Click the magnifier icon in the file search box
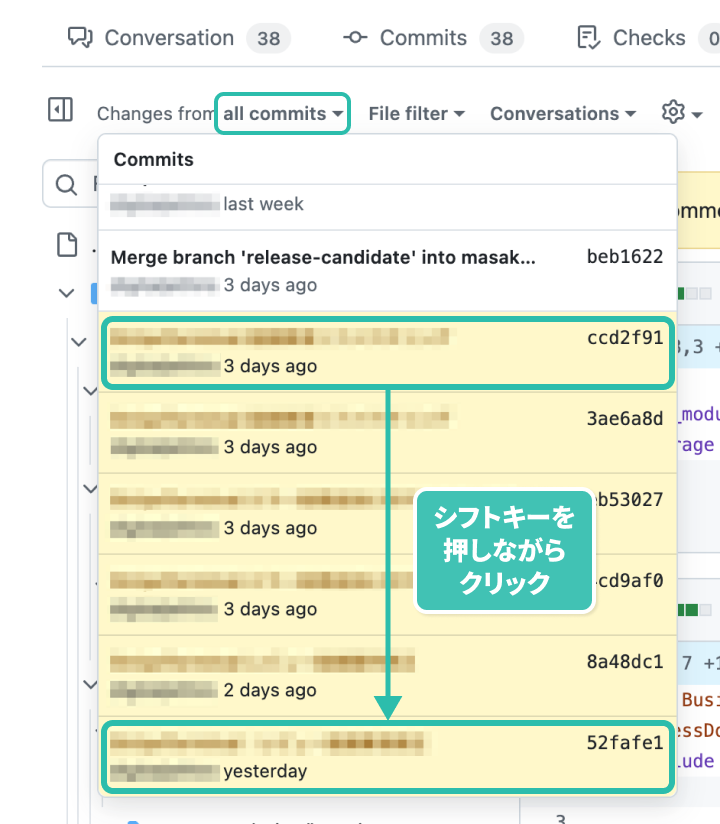720x824 pixels. tap(67, 185)
